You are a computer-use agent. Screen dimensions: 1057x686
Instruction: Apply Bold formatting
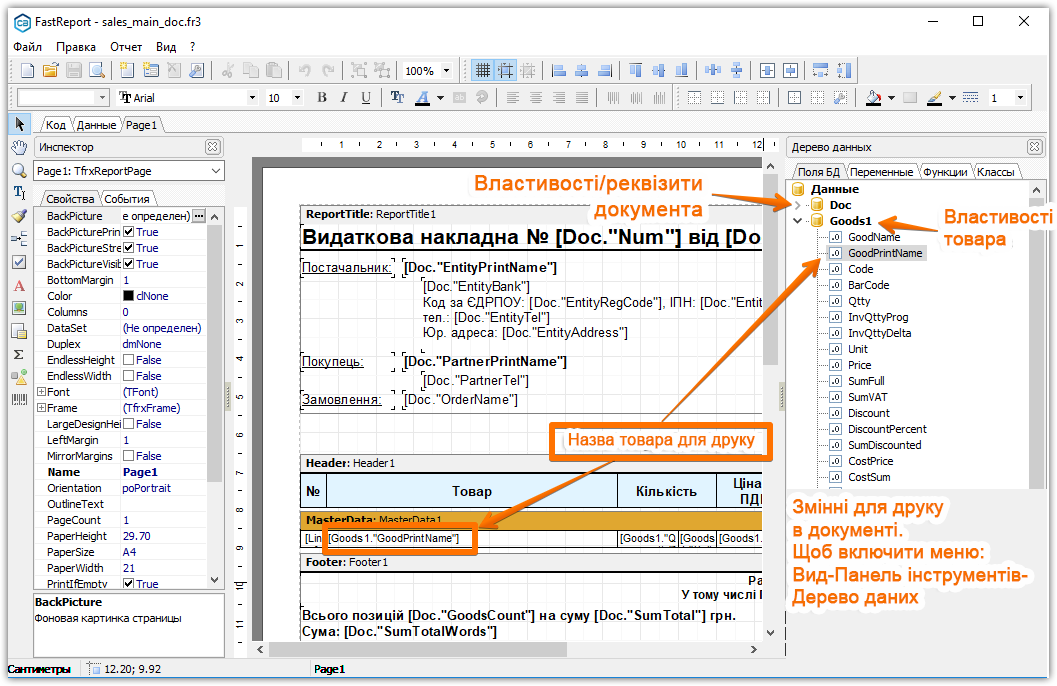click(x=322, y=98)
